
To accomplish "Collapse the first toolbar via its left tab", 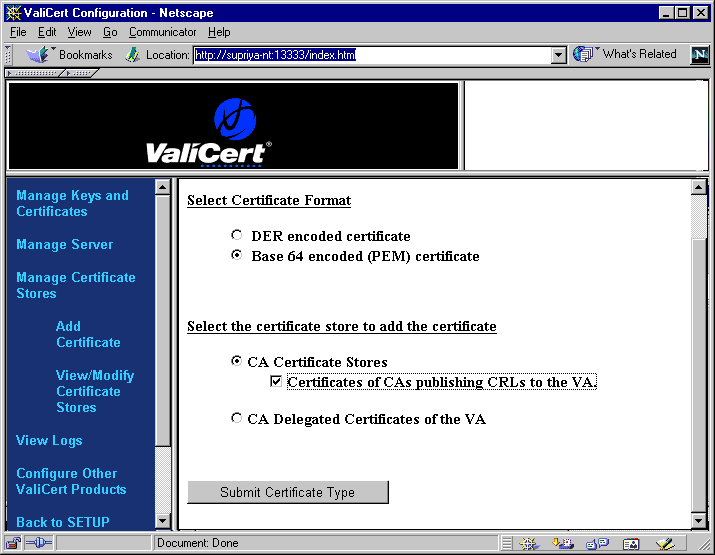I will click(35, 73).
